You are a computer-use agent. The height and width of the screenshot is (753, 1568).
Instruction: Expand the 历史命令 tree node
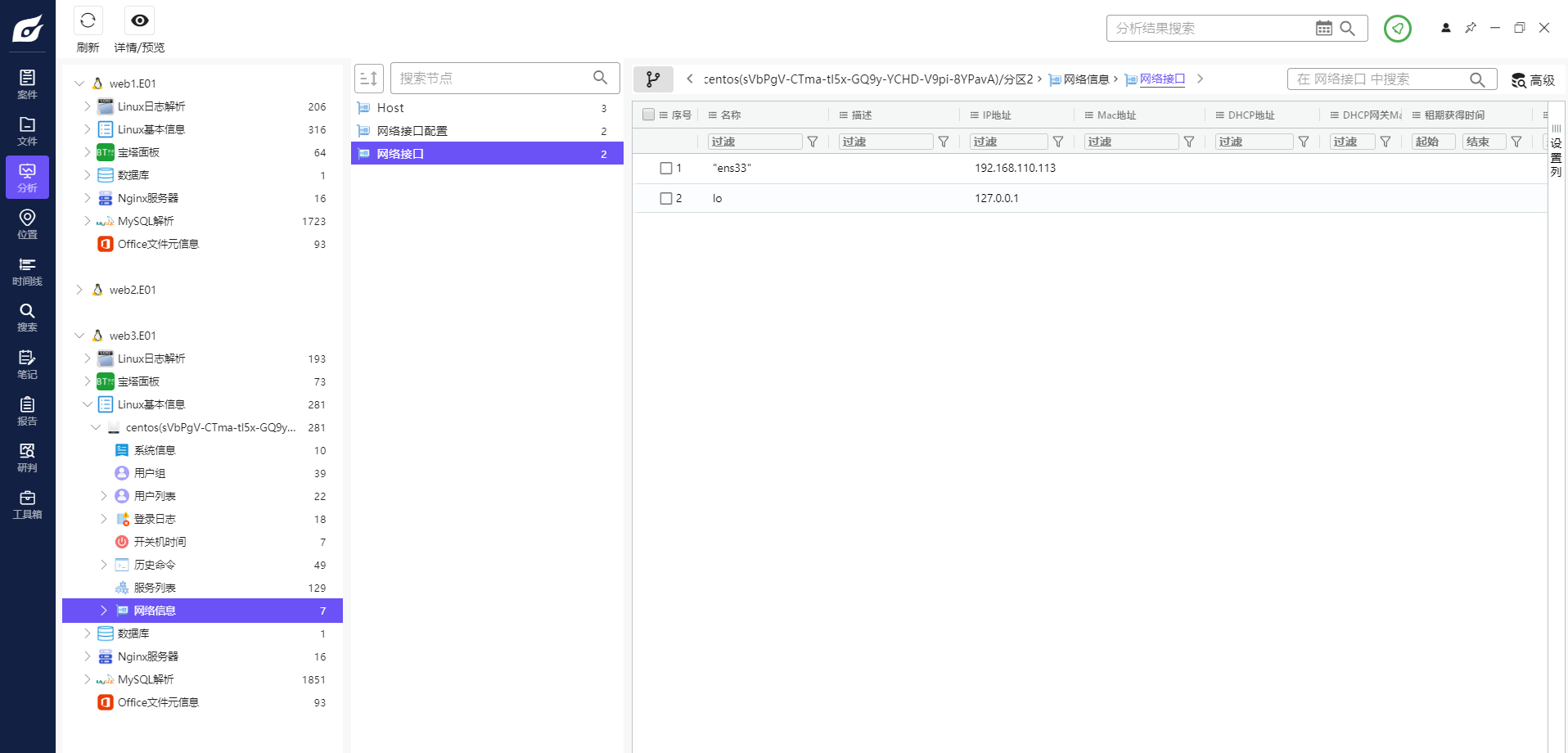(104, 565)
